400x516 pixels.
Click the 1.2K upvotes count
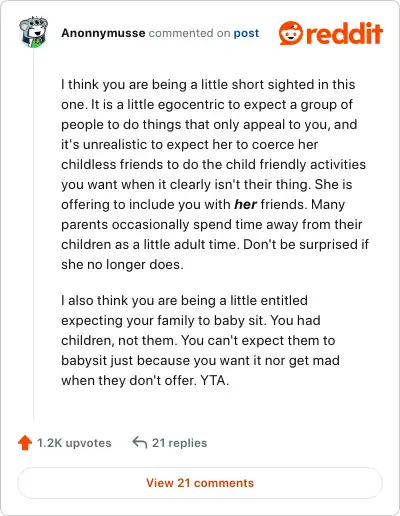coord(74,443)
